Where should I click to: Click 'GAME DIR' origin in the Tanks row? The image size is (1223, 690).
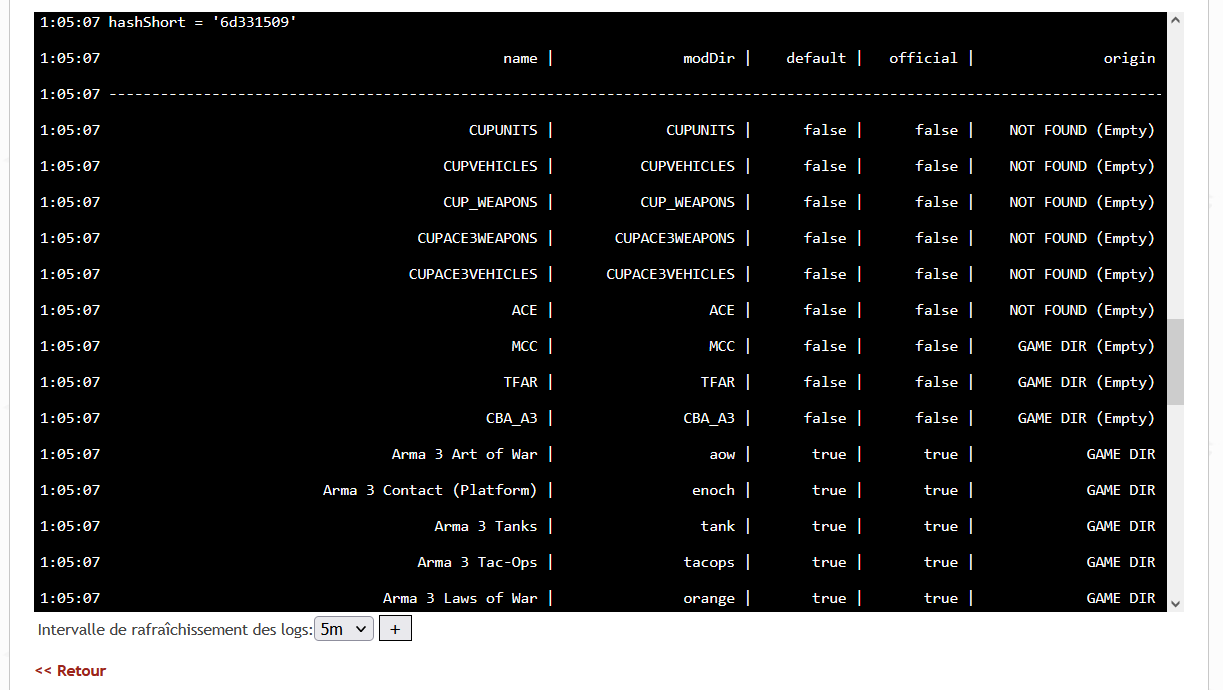click(x=1121, y=526)
